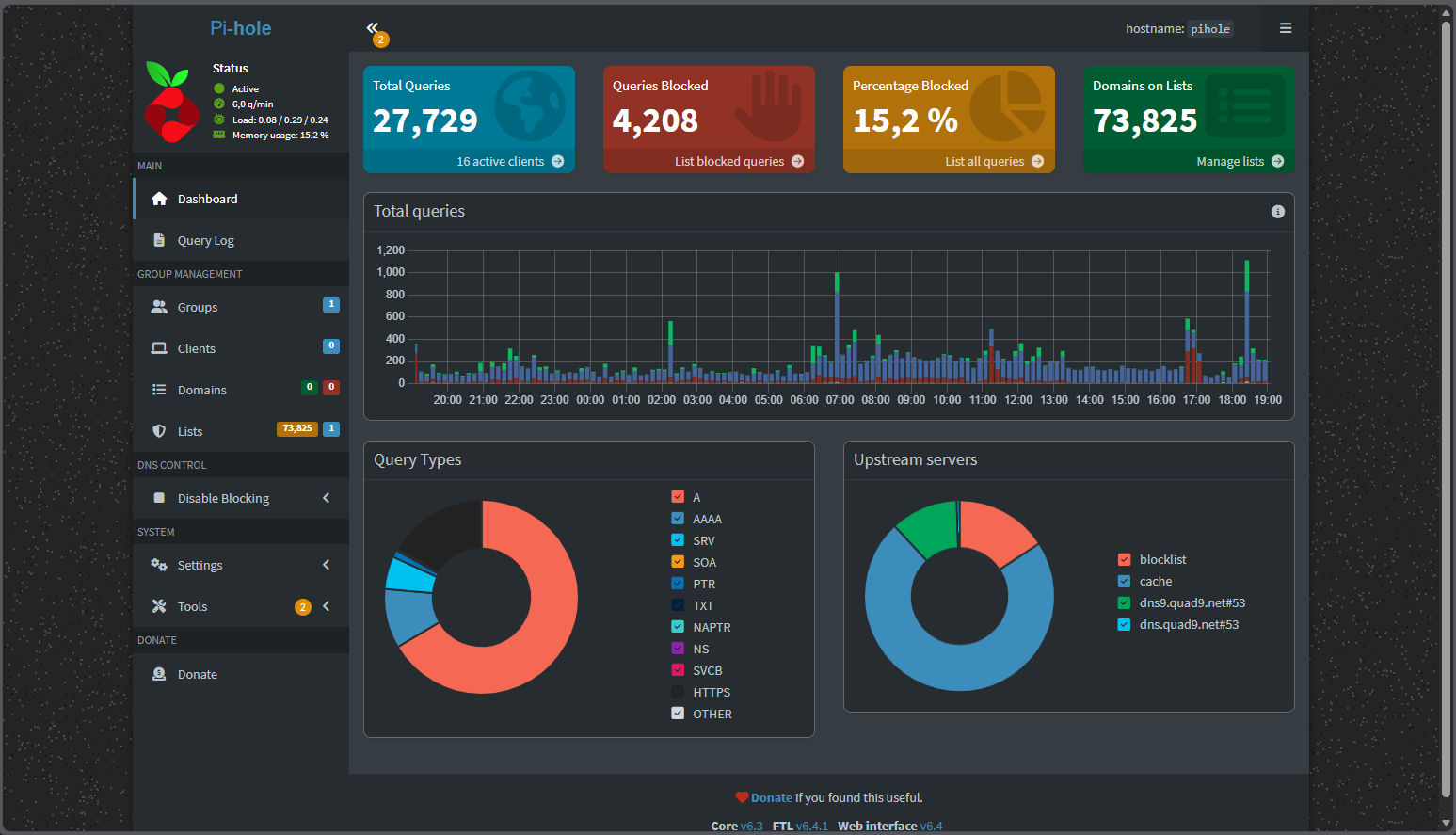This screenshot has width=1456, height=835.
Task: Select the Tools wrench icon
Action: point(159,606)
